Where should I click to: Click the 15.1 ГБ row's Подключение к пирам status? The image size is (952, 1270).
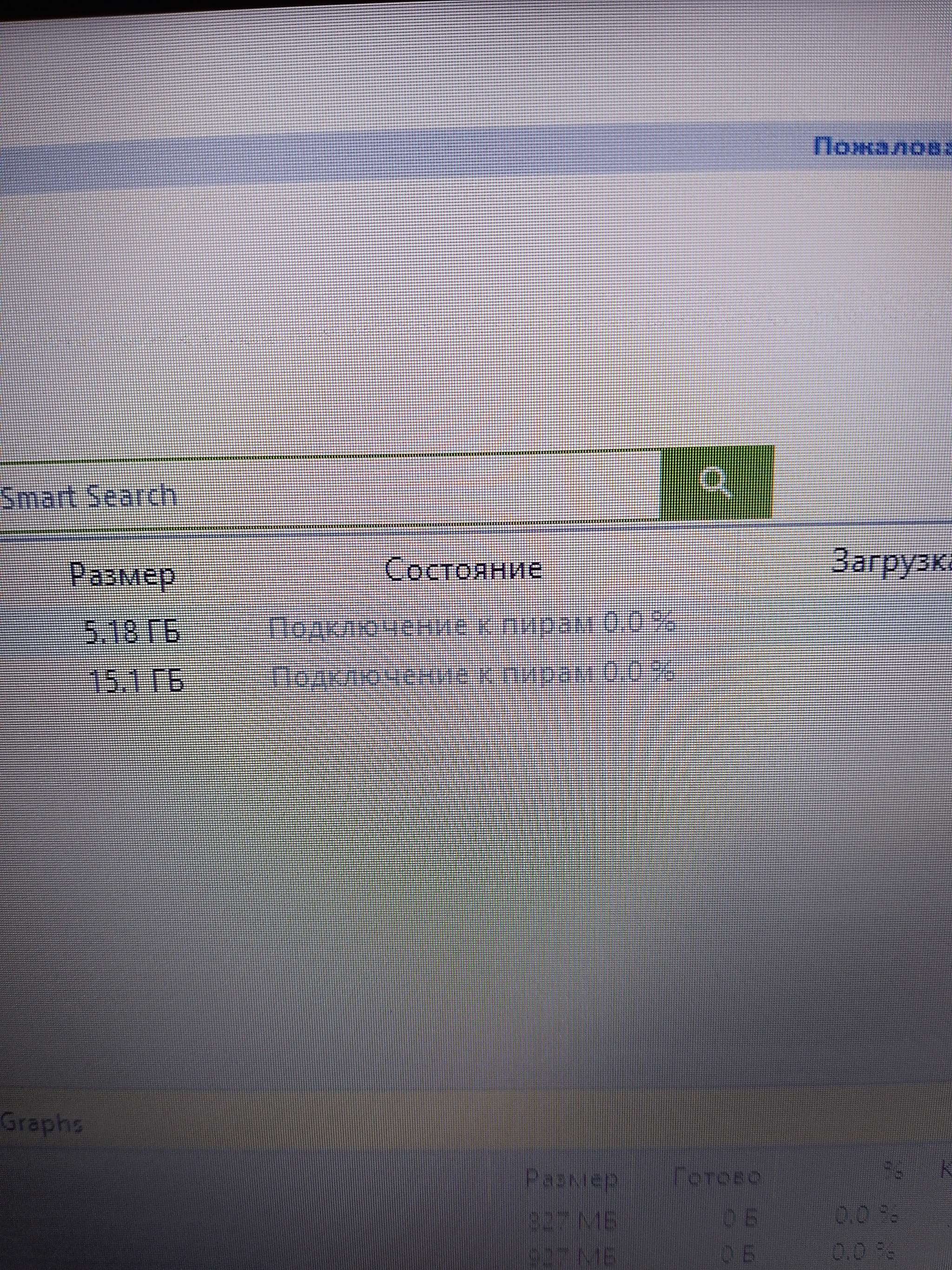[x=473, y=675]
